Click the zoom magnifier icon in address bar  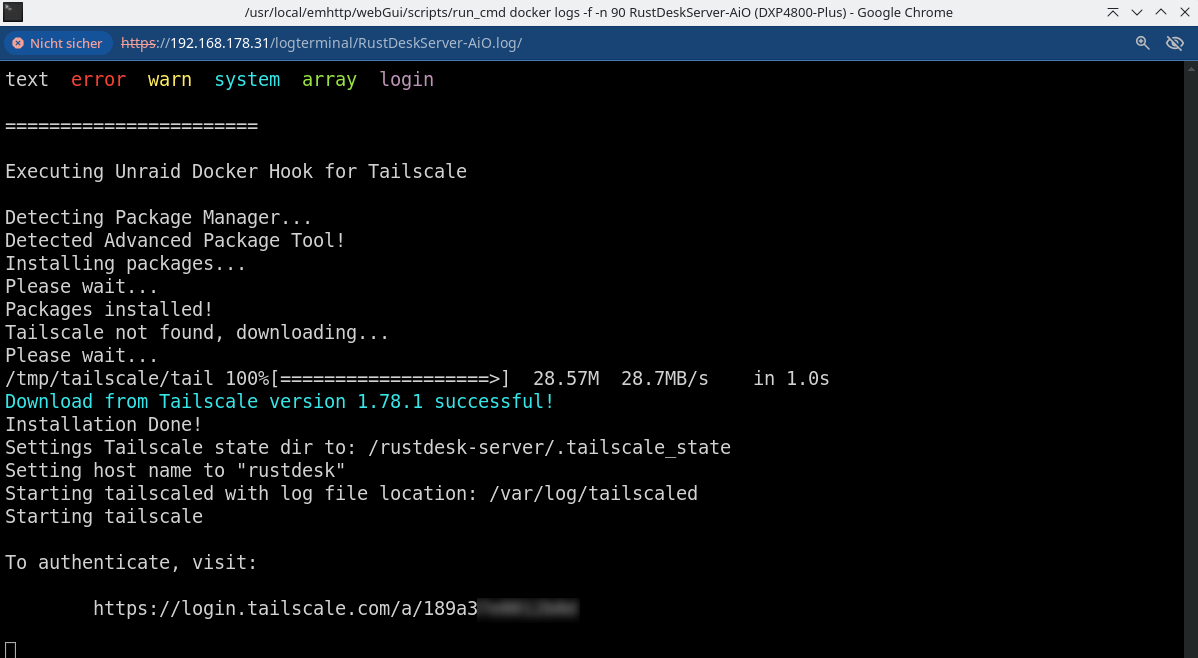1142,43
